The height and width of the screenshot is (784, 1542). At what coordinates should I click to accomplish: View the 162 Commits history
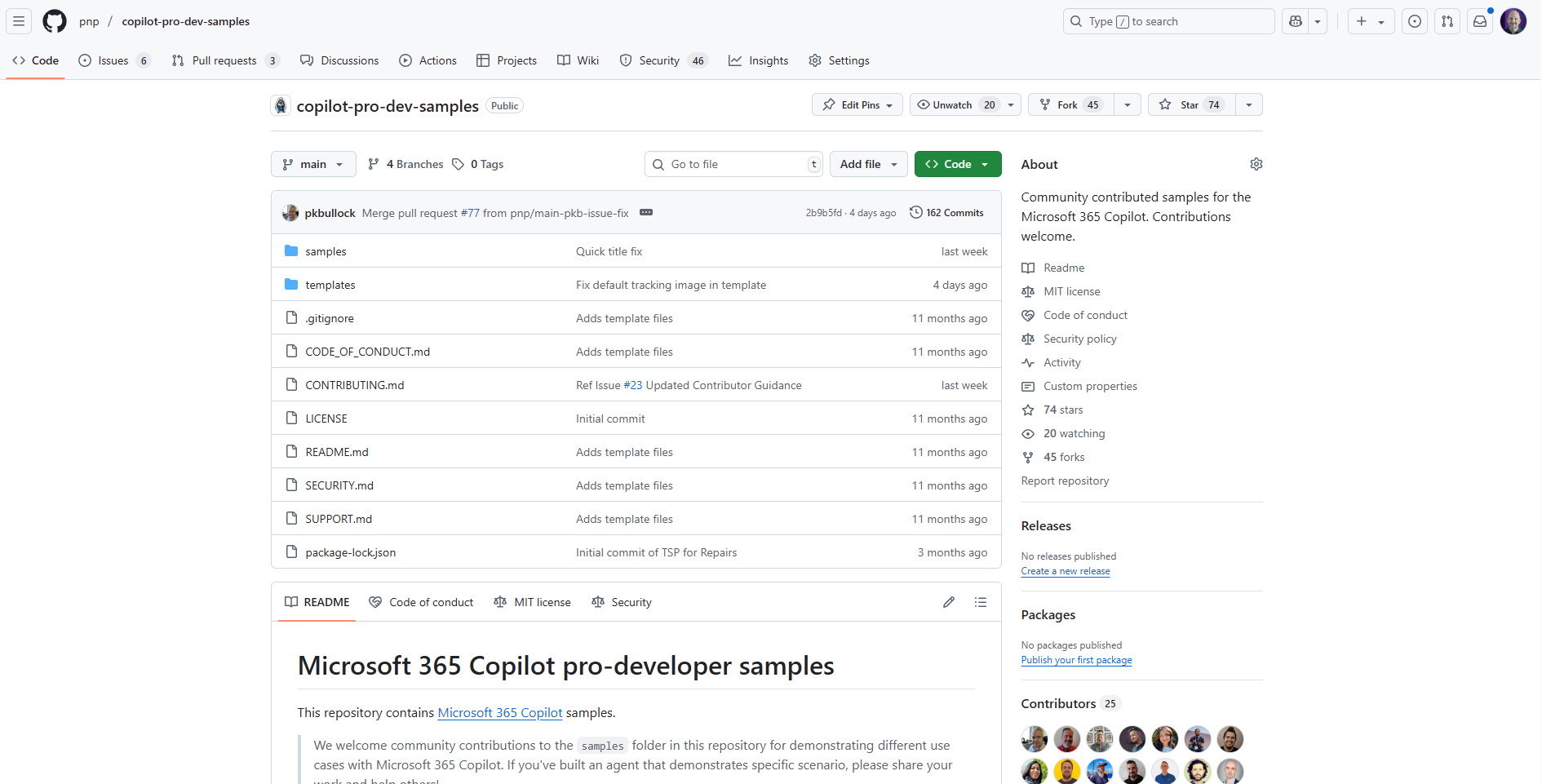(946, 212)
